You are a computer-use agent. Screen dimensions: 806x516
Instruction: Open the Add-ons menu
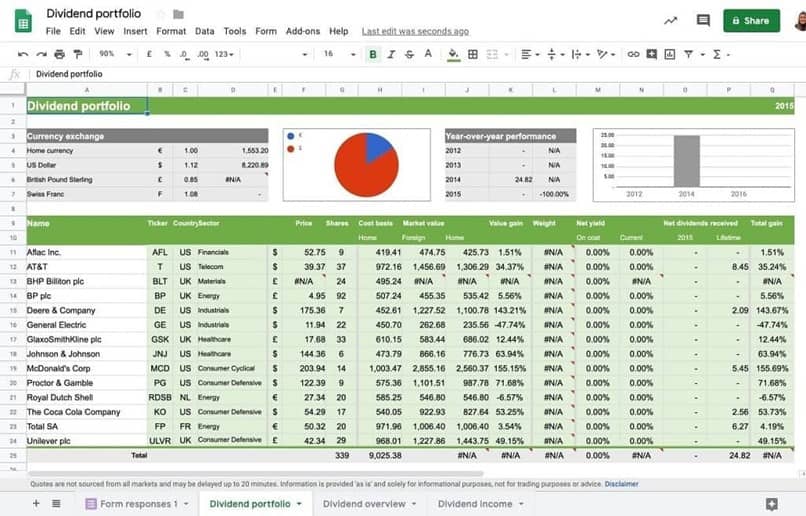coord(303,31)
